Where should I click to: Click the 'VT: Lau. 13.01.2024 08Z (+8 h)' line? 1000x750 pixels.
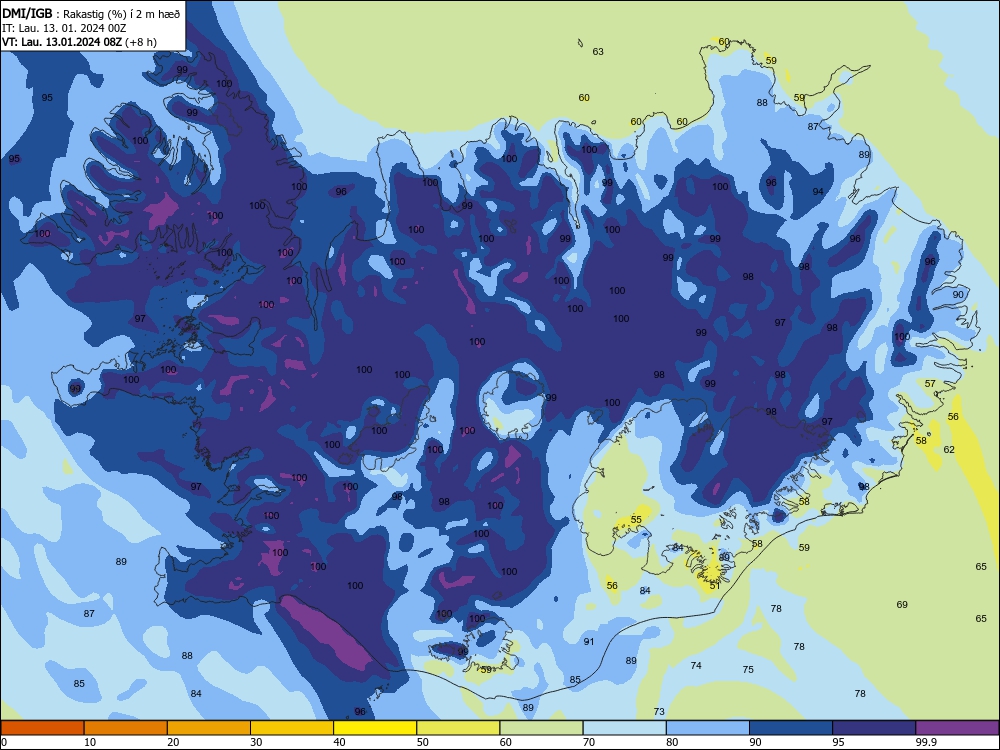click(x=79, y=42)
